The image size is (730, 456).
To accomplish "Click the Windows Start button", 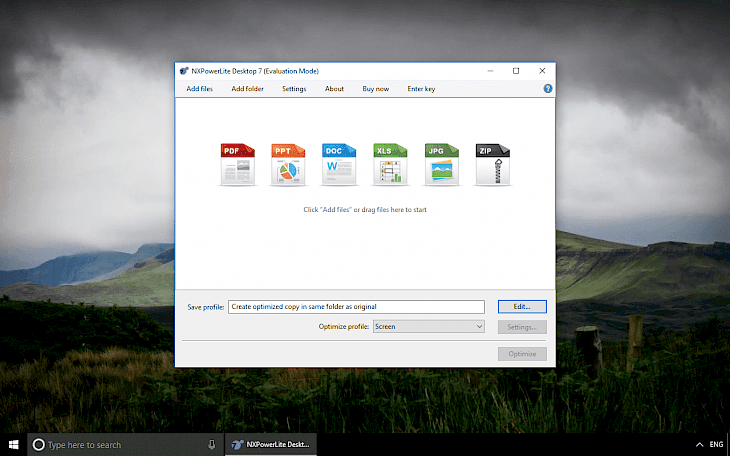I will (x=14, y=445).
